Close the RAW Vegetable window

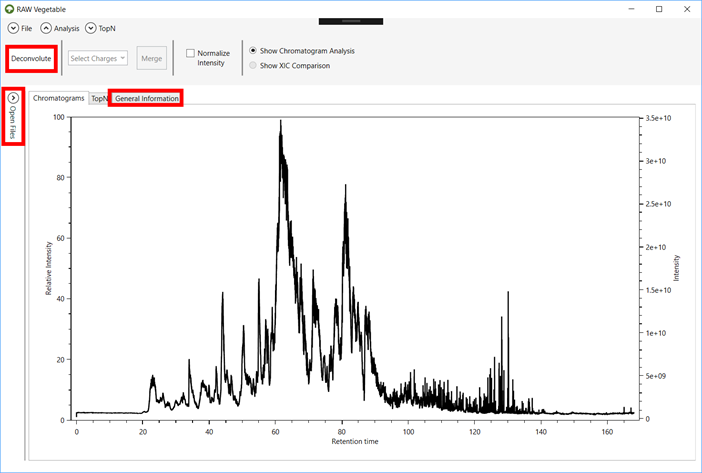coord(687,9)
